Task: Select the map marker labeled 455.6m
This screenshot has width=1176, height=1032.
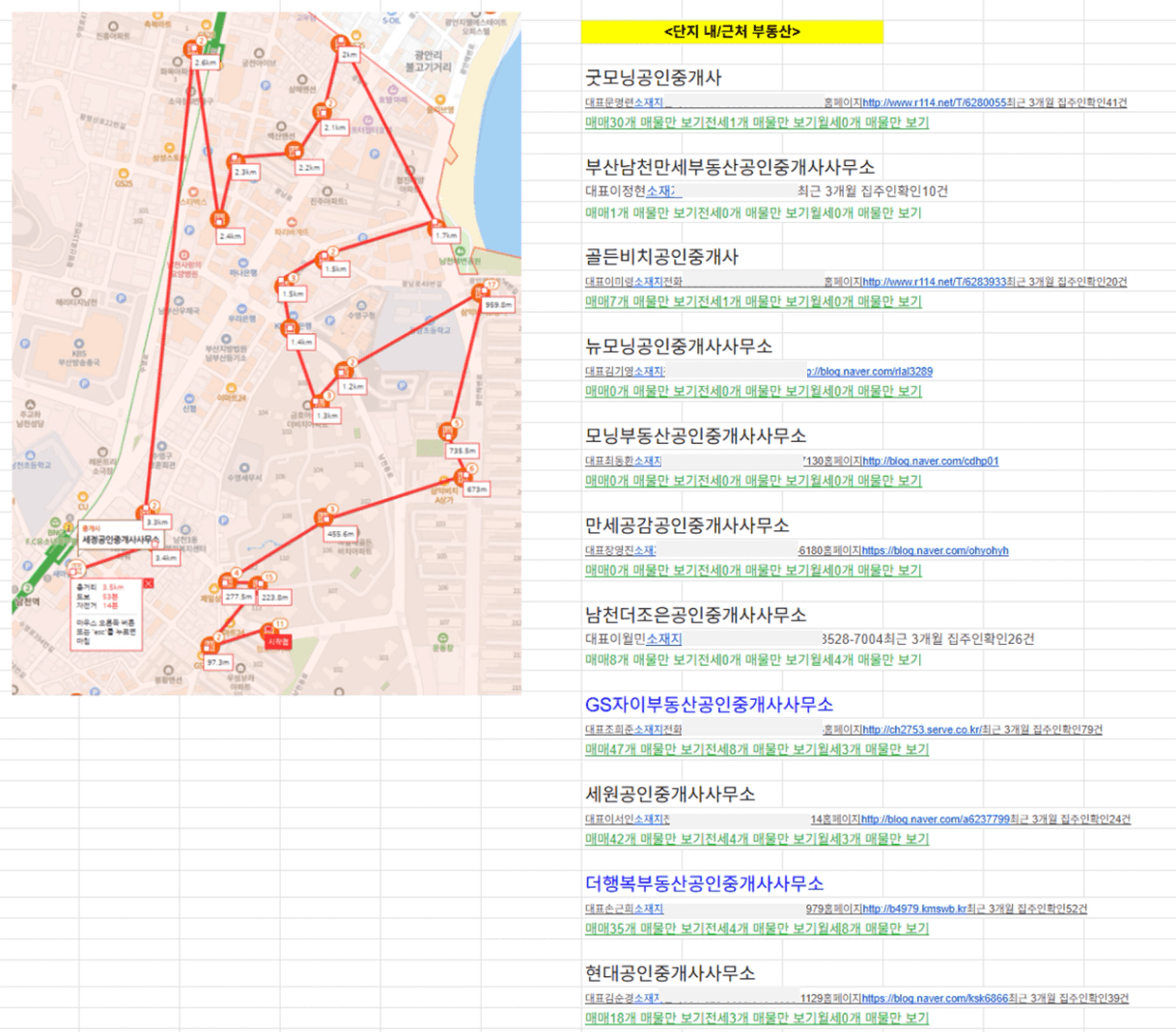Action: tap(322, 518)
